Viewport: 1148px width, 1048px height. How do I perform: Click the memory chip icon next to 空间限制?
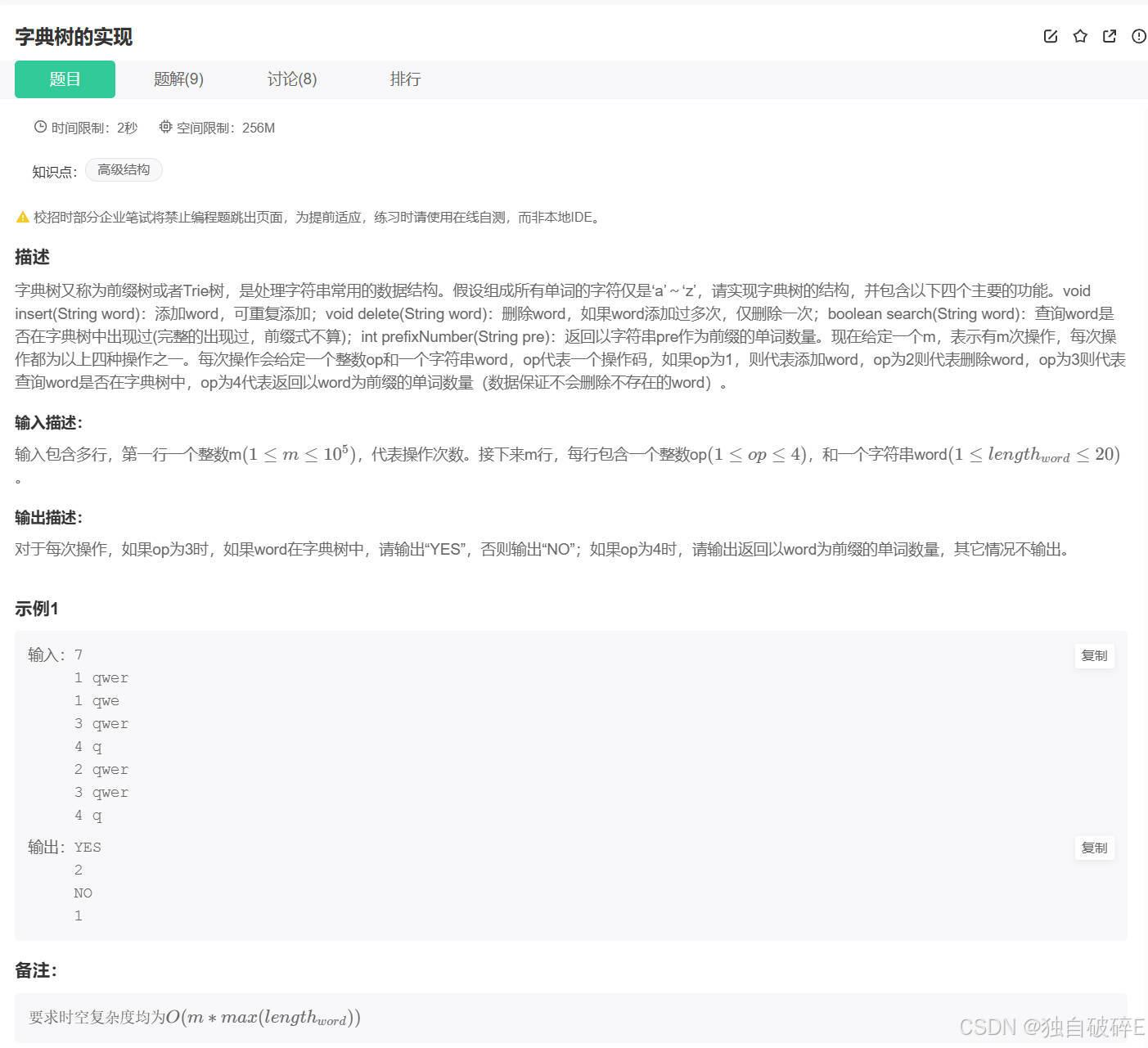click(x=165, y=127)
